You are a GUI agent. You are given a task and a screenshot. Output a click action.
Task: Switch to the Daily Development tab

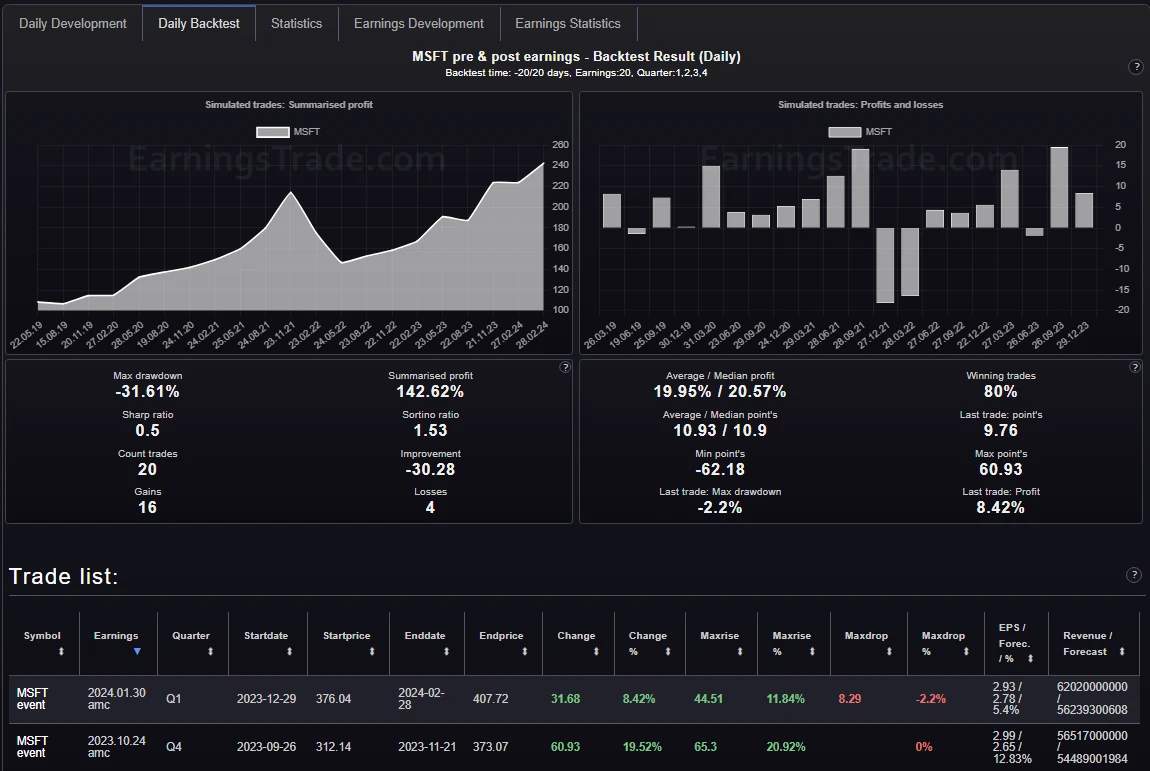point(73,23)
